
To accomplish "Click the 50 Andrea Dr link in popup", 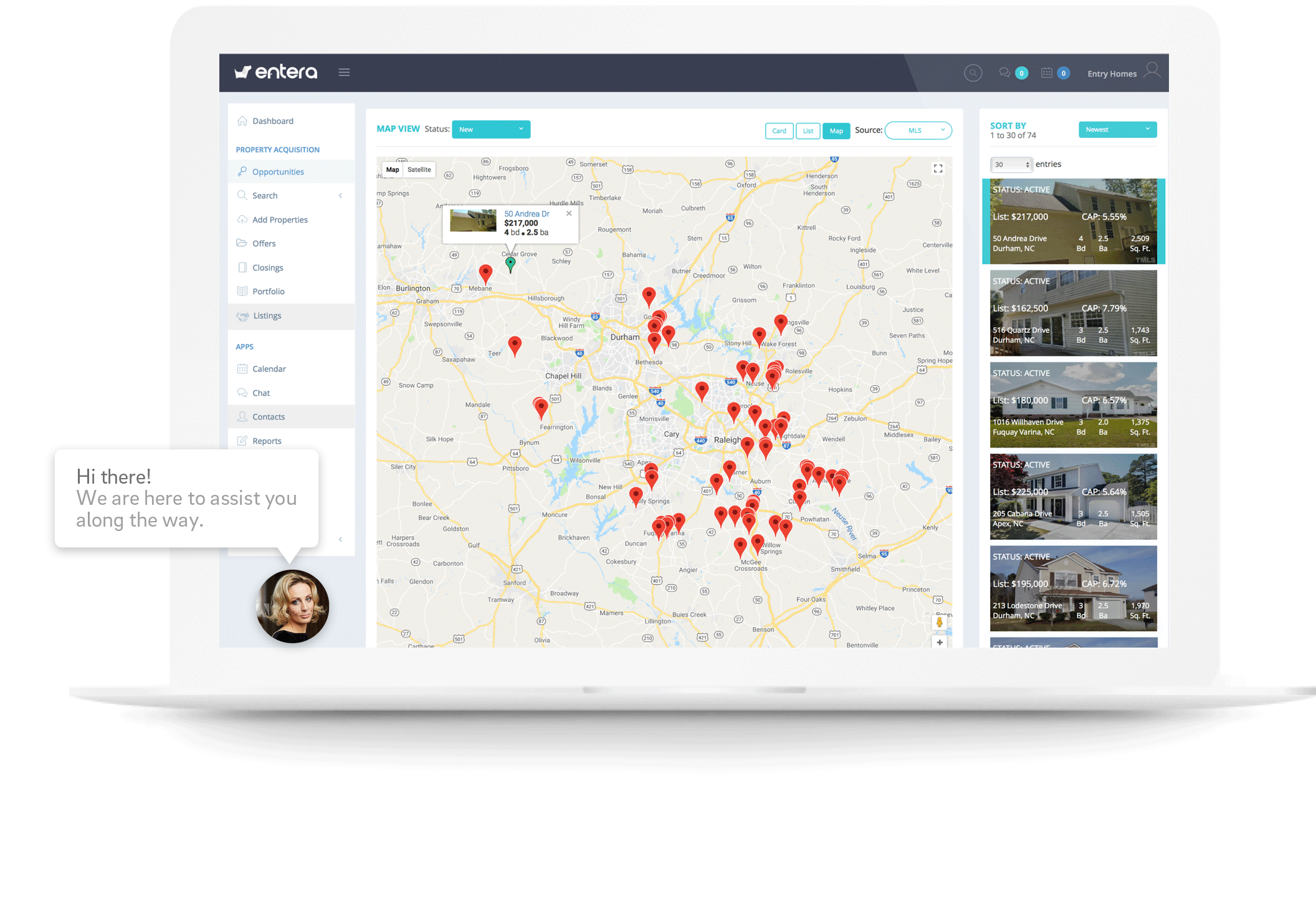I will tap(527, 213).
